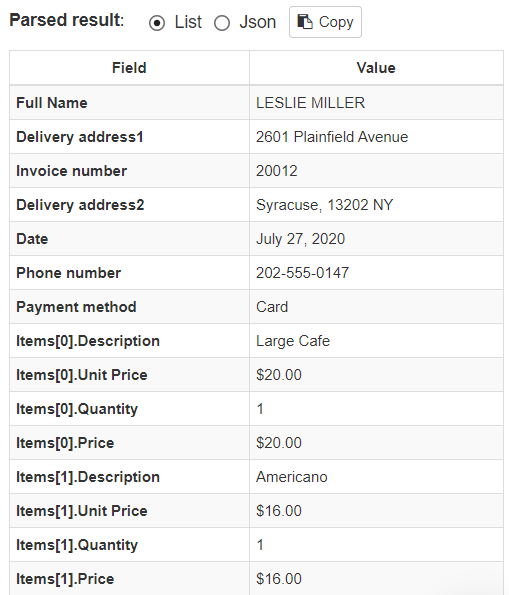The height and width of the screenshot is (595, 509).
Task: Select the Invoice number value 20012
Action: (x=276, y=171)
